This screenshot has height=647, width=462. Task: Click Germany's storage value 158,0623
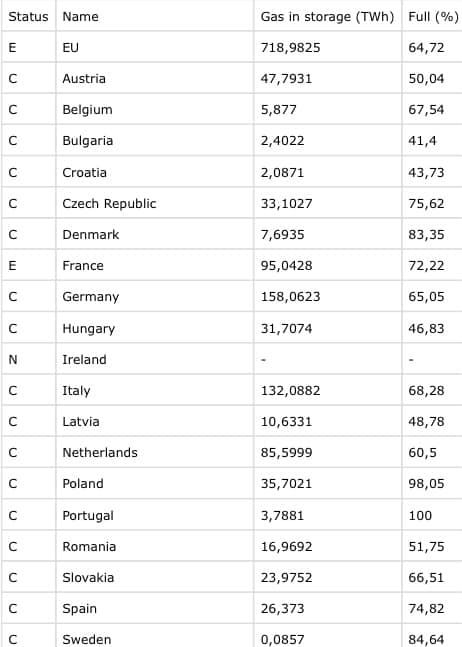290,296
